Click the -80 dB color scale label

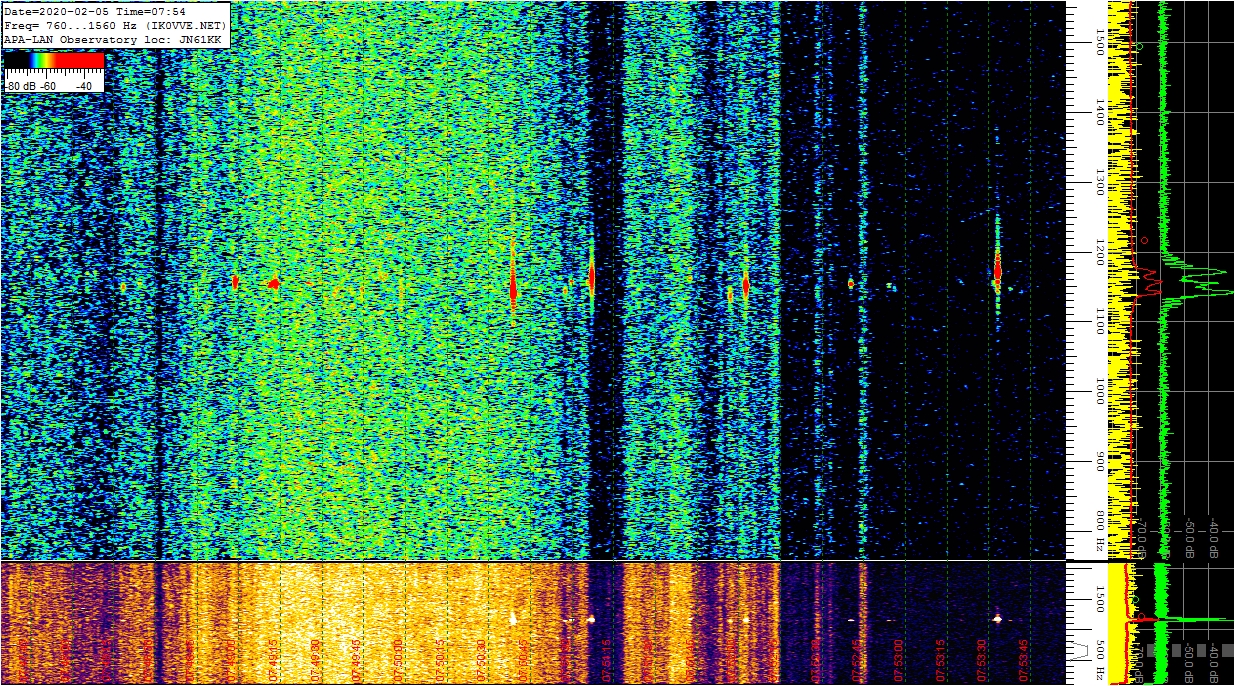pyautogui.click(x=19, y=86)
